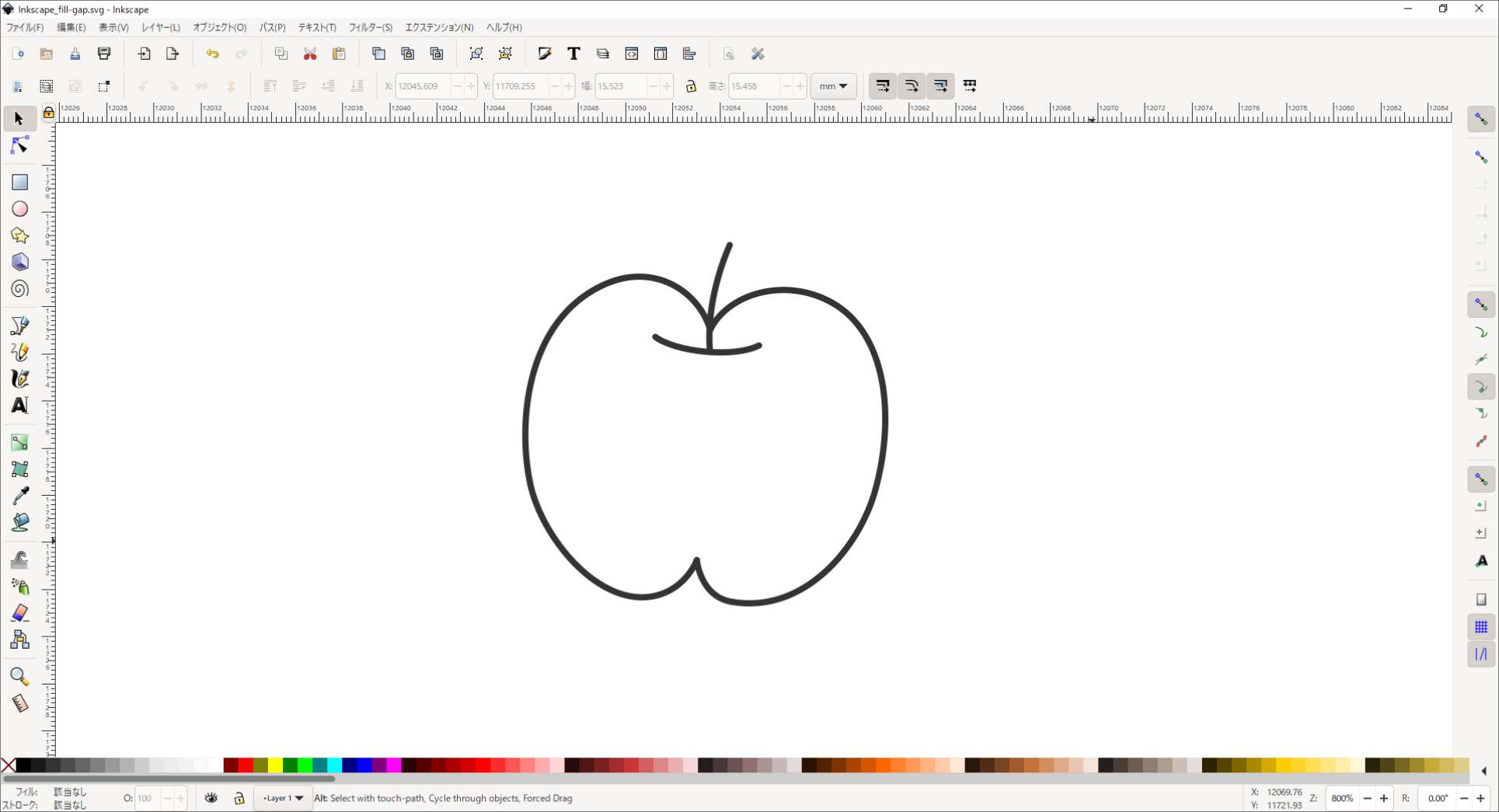
Task: Activate the Spiral tool
Action: (19, 289)
